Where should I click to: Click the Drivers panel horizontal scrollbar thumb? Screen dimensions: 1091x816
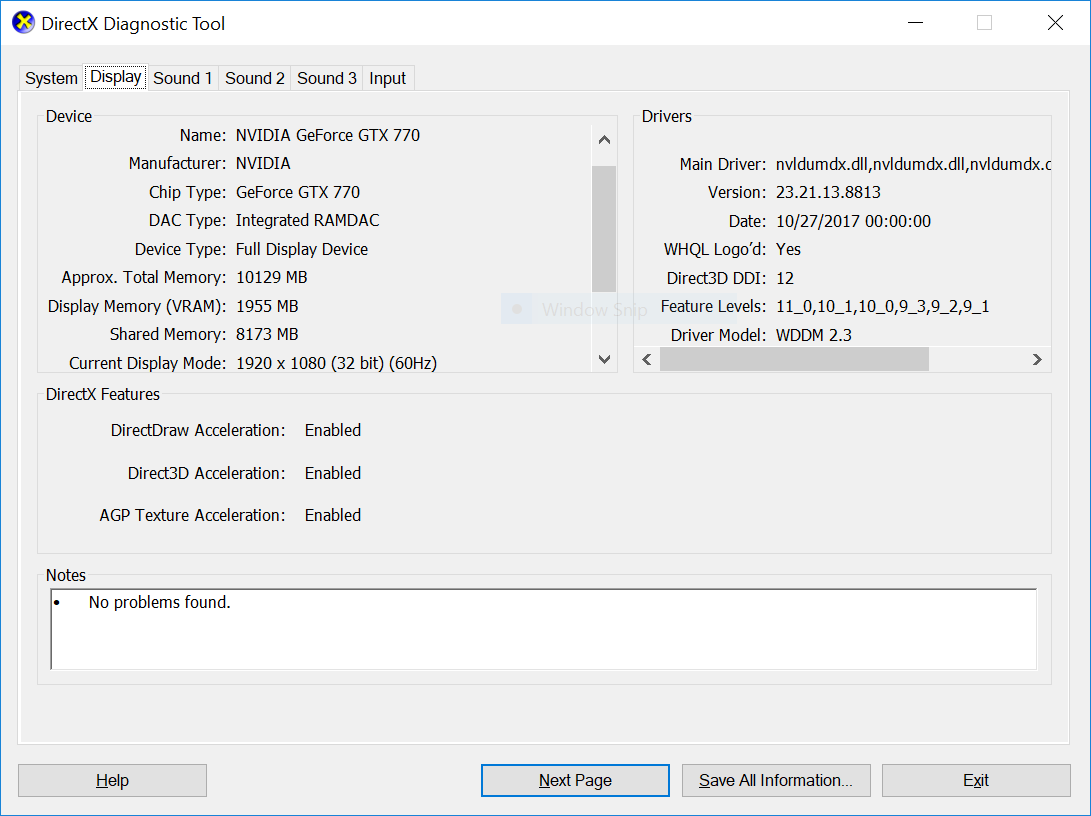coord(794,359)
